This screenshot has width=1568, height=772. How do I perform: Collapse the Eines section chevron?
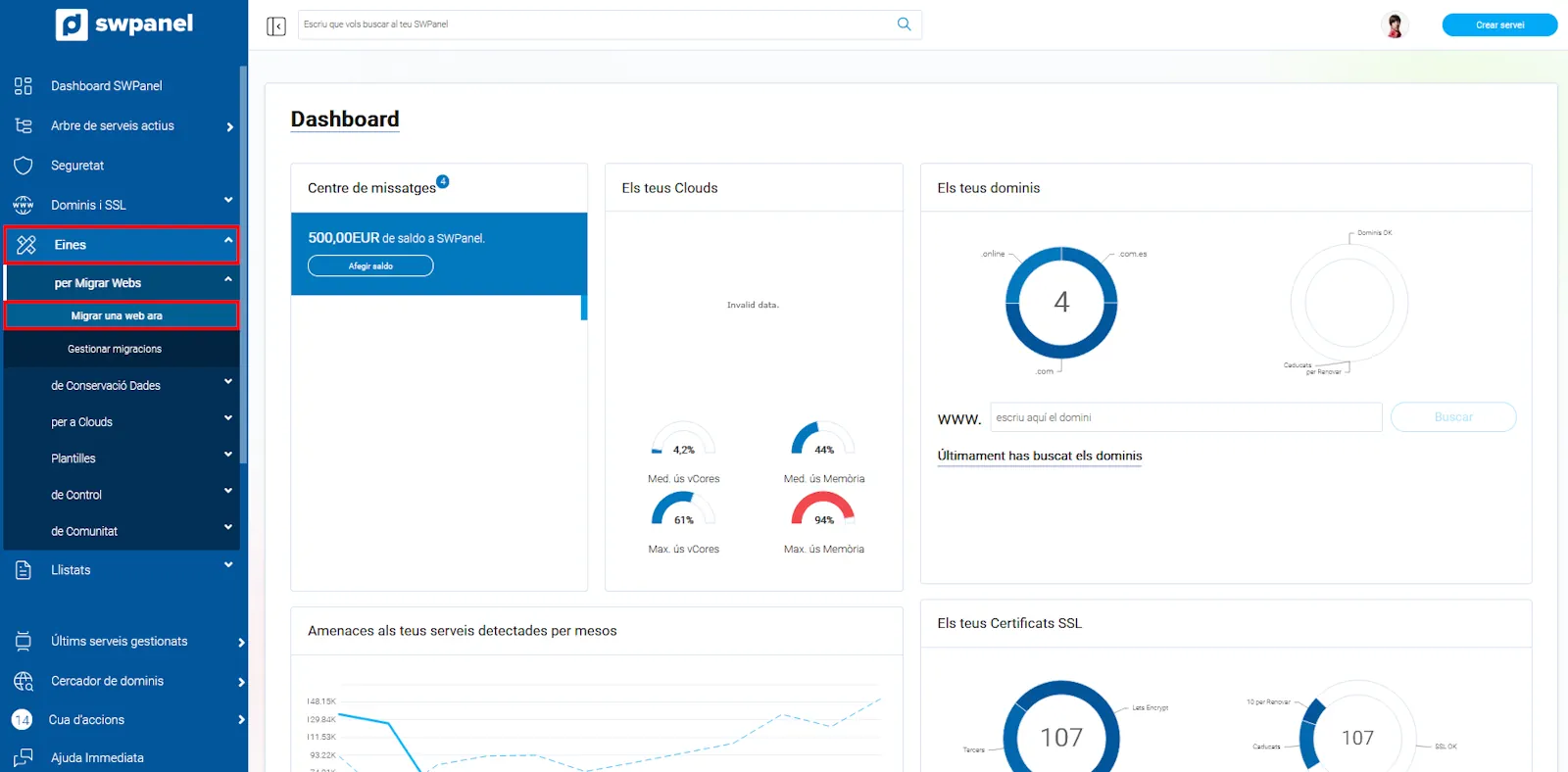coord(228,240)
